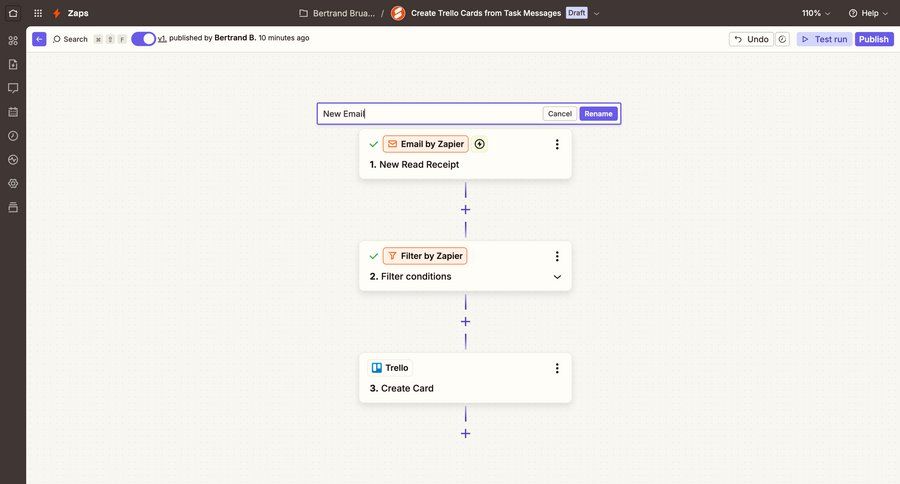Click the Publish button
Image resolution: width=900 pixels, height=484 pixels.
874,39
